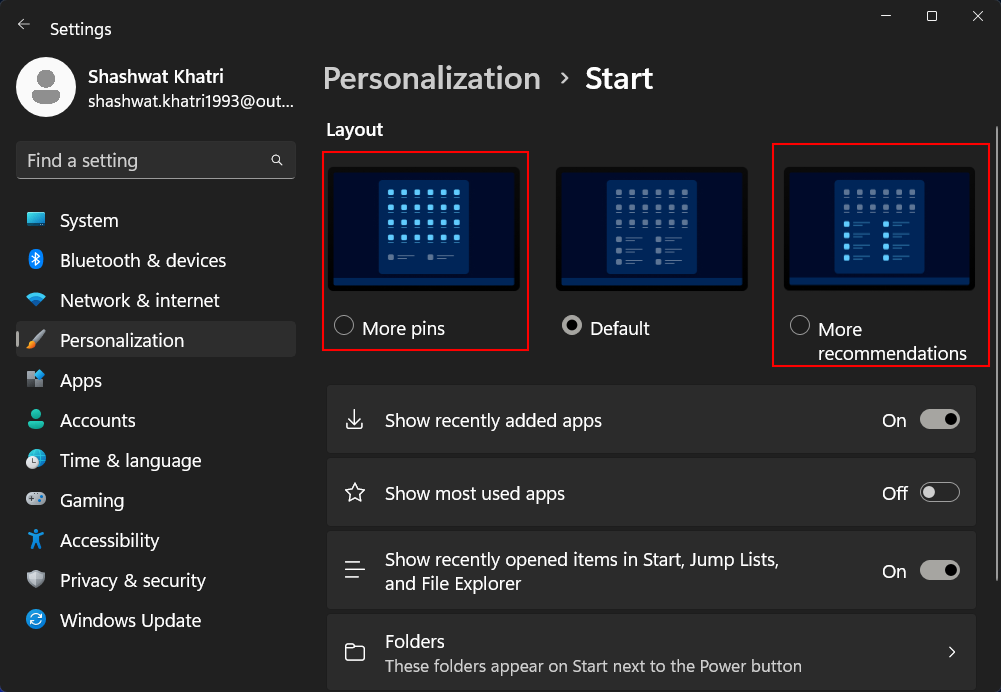Open Privacy & security settings
The image size is (1001, 692).
coord(130,580)
